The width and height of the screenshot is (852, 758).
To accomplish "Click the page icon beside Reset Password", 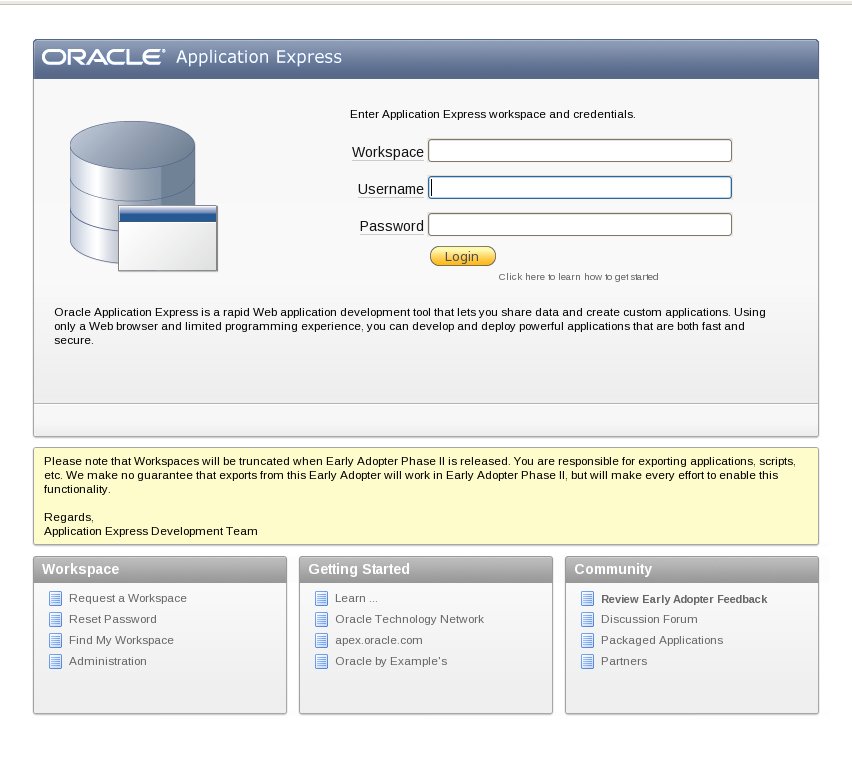I will (55, 619).
